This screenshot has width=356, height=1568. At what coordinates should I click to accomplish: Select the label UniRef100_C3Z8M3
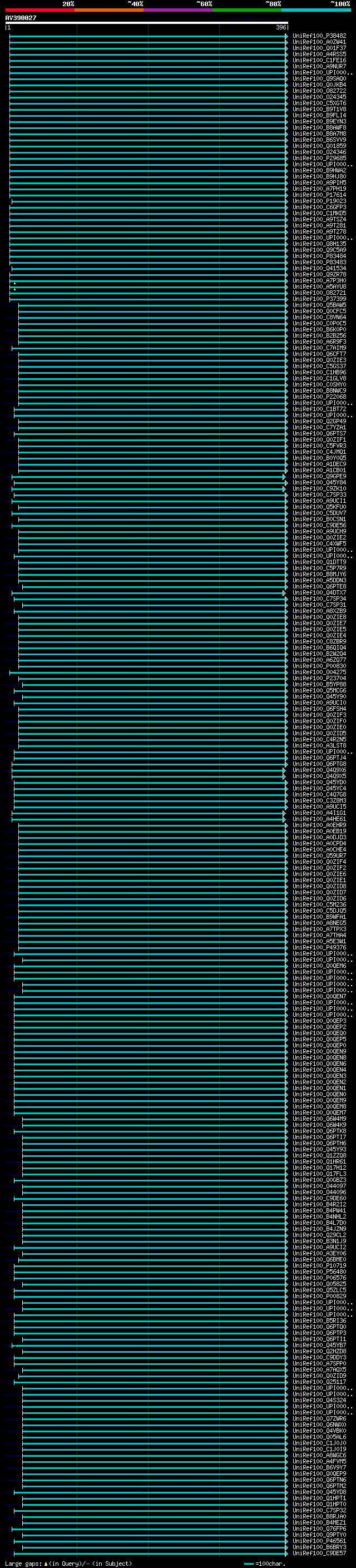point(319,800)
